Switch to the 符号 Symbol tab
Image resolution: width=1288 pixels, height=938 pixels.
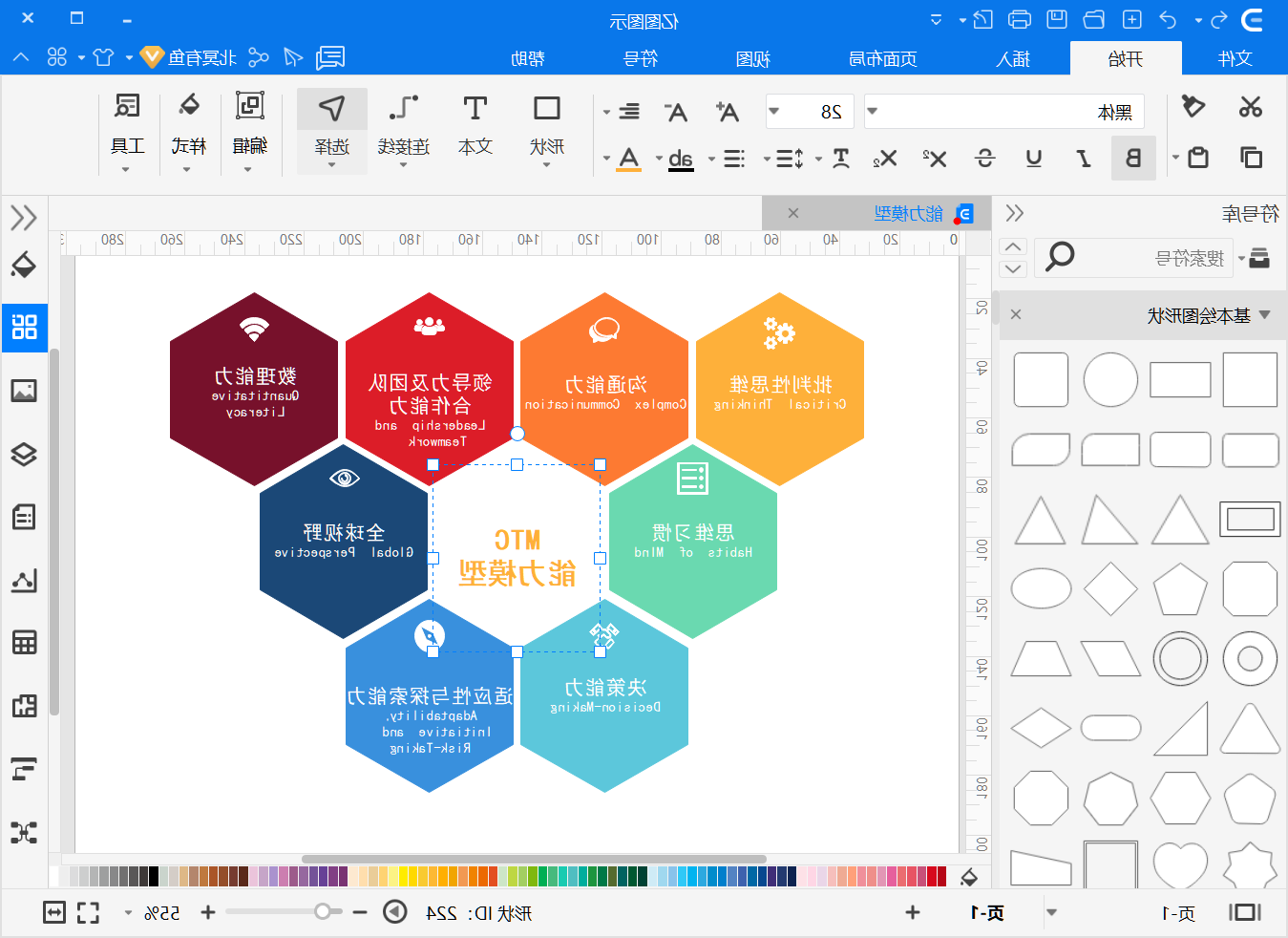tap(641, 58)
